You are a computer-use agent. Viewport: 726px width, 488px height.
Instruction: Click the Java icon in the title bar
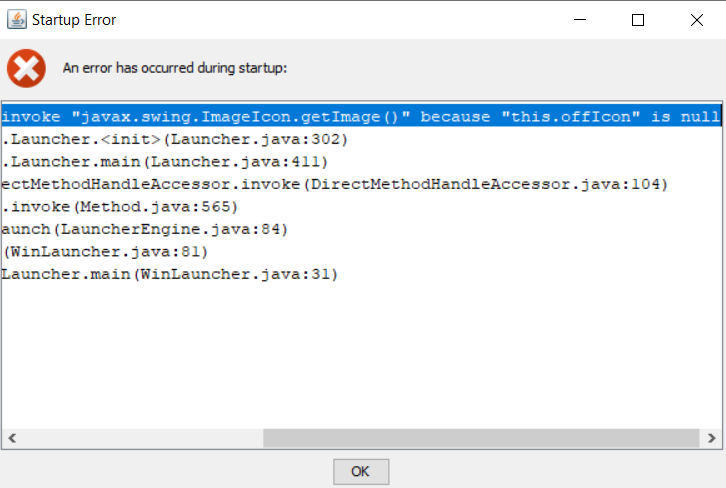(16, 19)
